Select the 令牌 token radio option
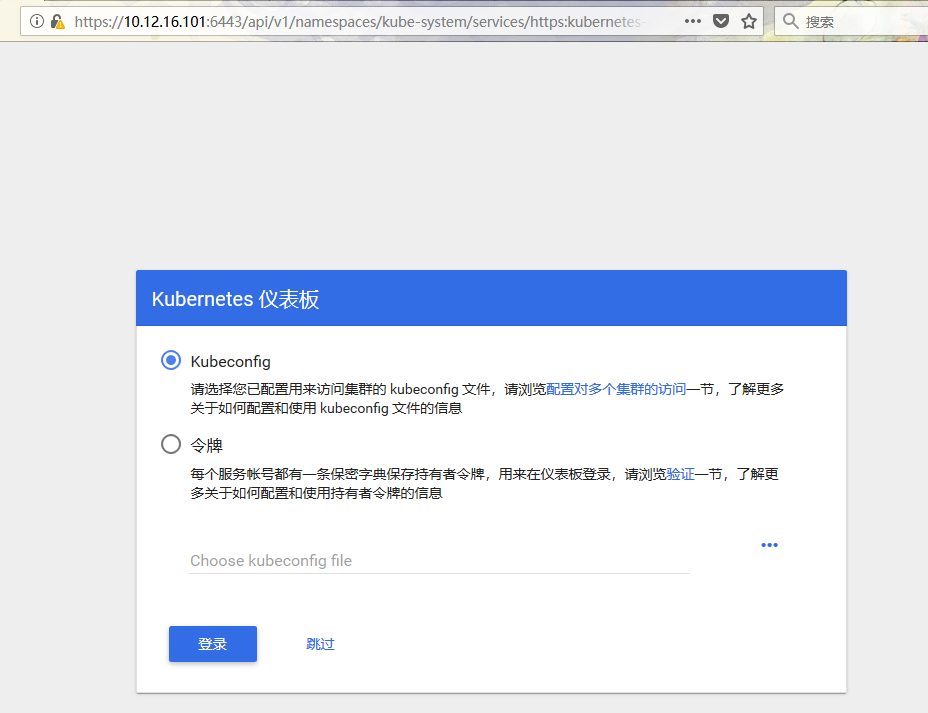This screenshot has height=713, width=928. point(171,444)
